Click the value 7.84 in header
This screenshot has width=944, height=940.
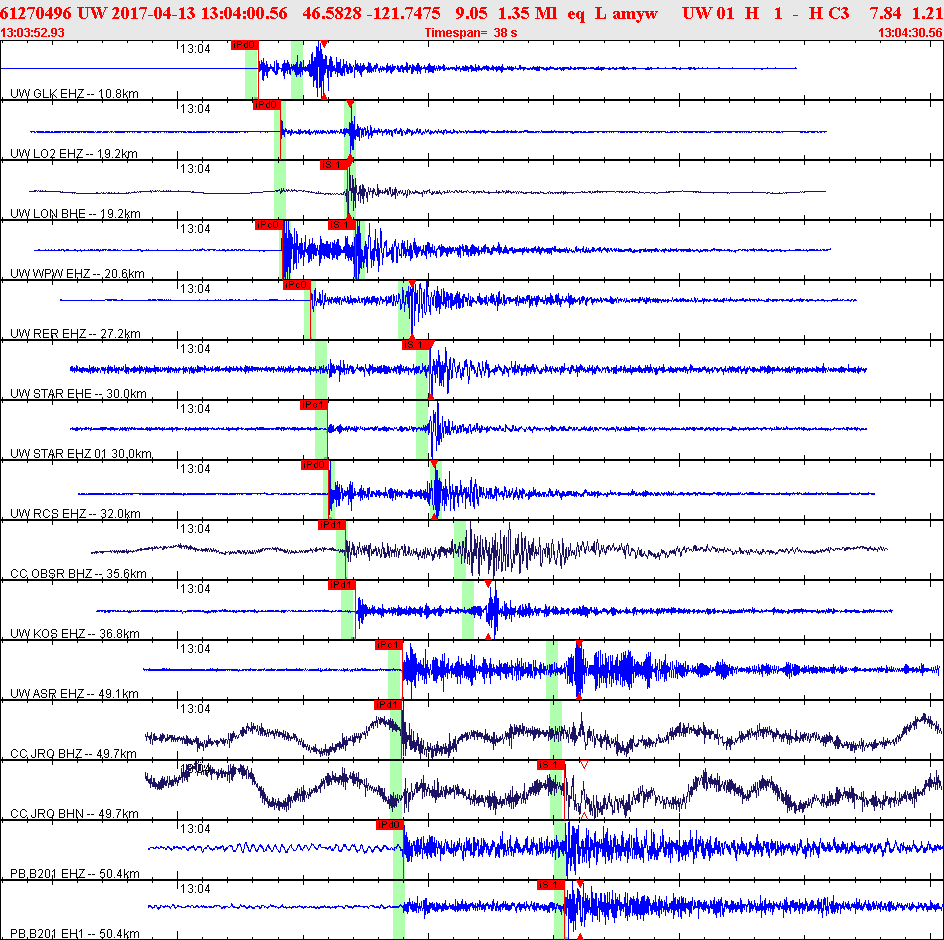click(x=886, y=13)
